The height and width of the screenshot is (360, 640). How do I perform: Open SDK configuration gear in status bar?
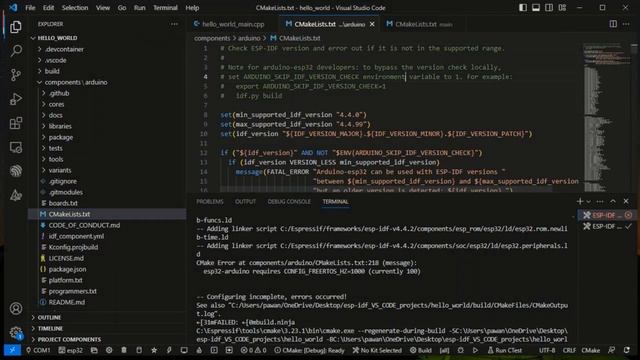[109, 350]
